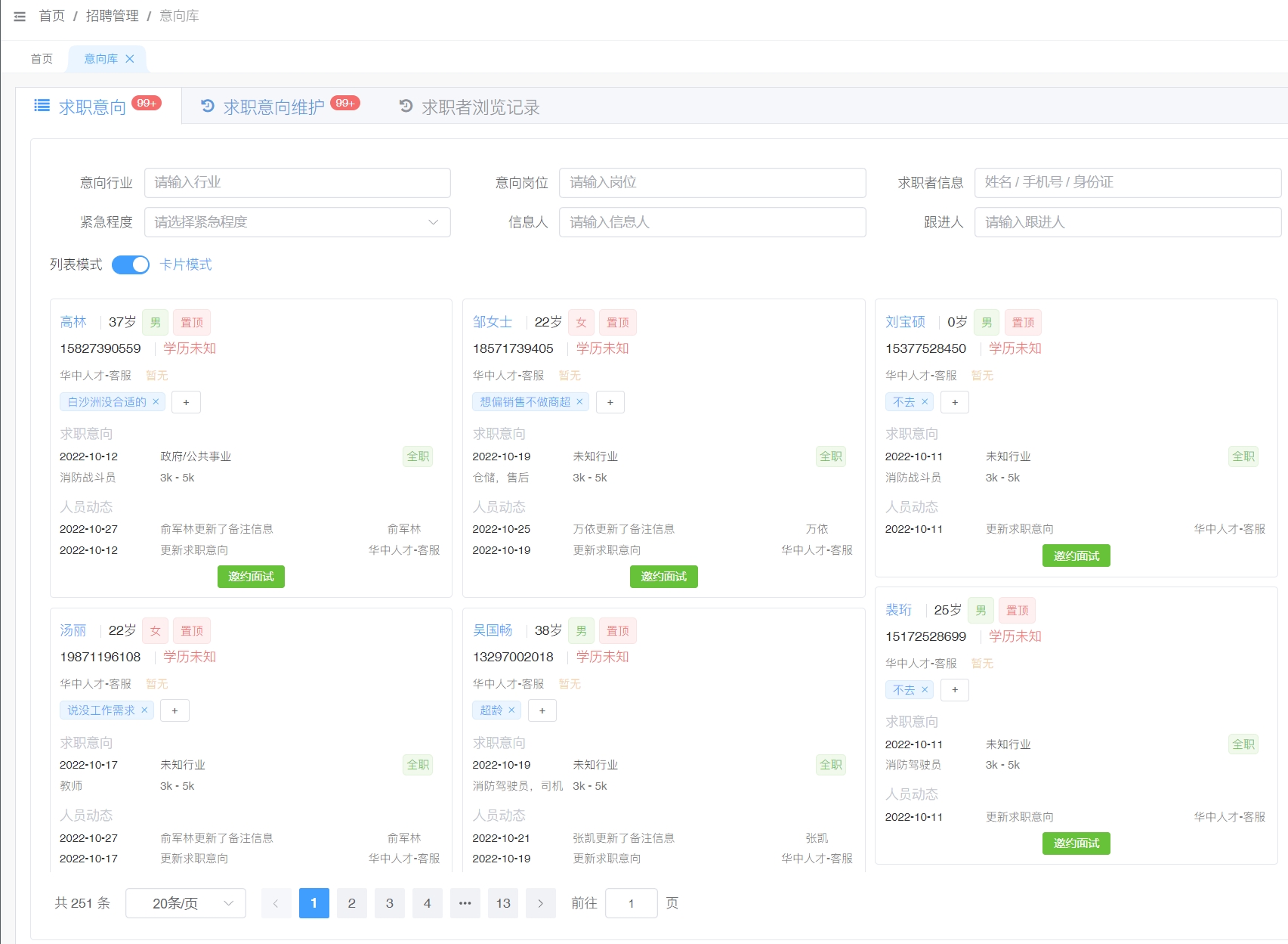Screen dimensions: 1288x944
Task: Click the 意向行业 input field
Action: [297, 183]
